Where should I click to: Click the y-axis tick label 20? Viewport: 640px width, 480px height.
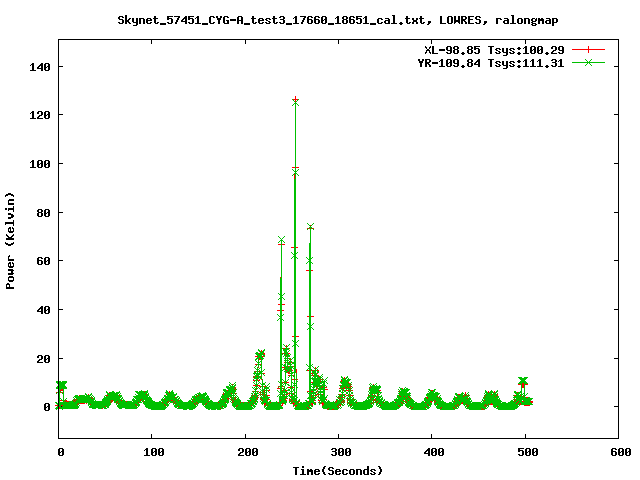[x=44, y=359]
